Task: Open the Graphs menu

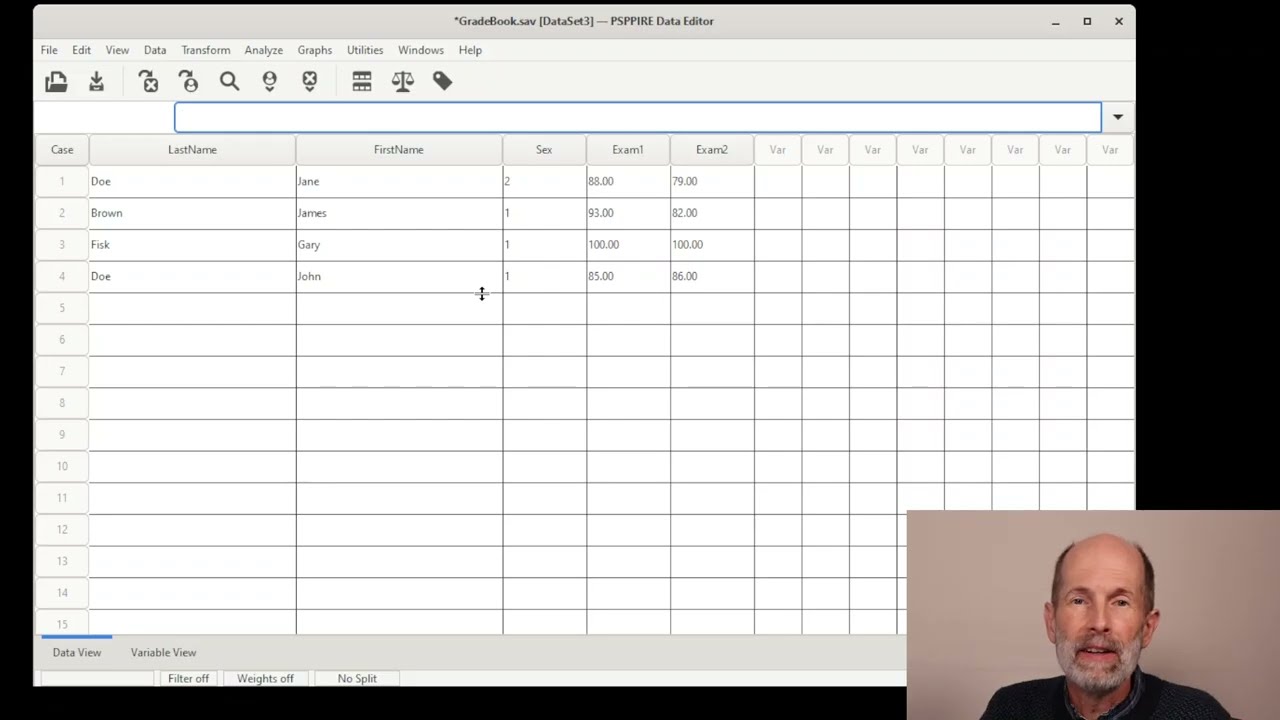Action: coord(315,50)
